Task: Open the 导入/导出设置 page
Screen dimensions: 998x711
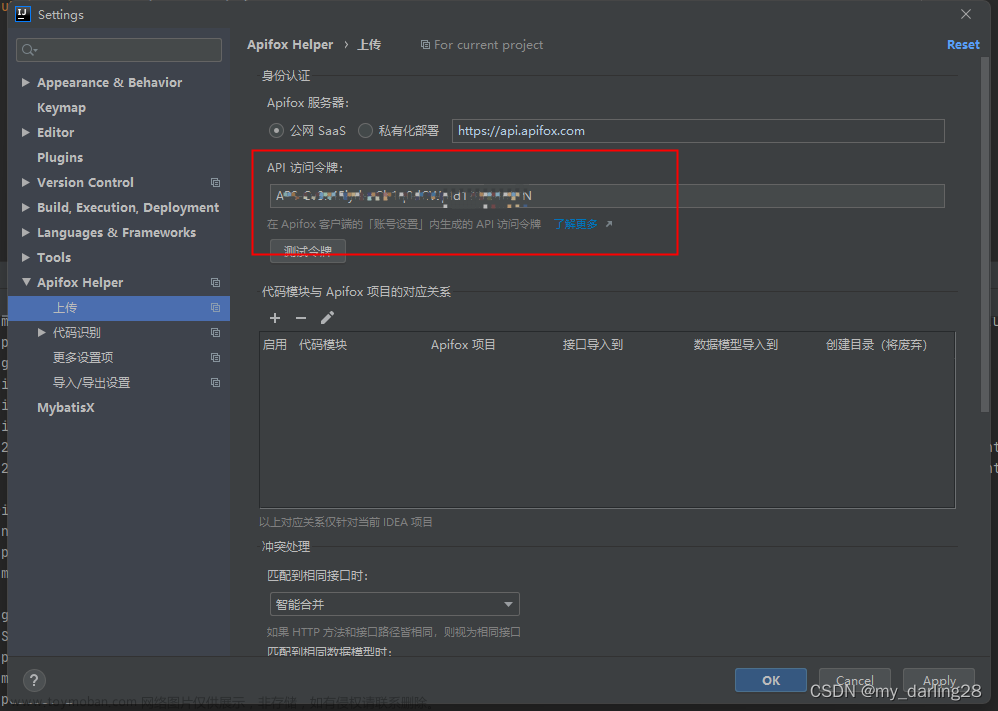Action: [91, 383]
